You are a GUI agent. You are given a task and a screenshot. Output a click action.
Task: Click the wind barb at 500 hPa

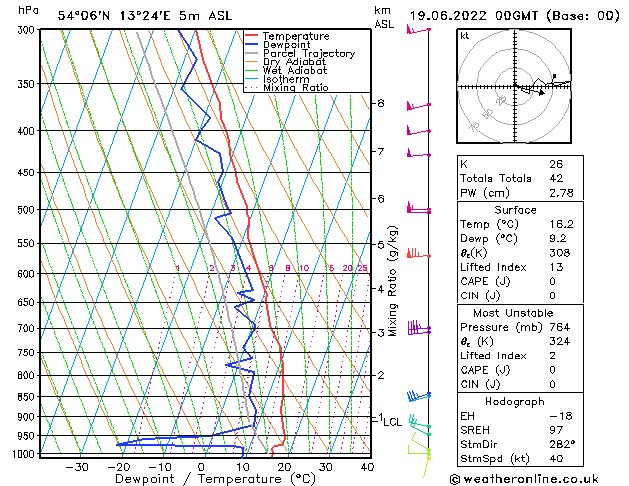[x=418, y=209]
